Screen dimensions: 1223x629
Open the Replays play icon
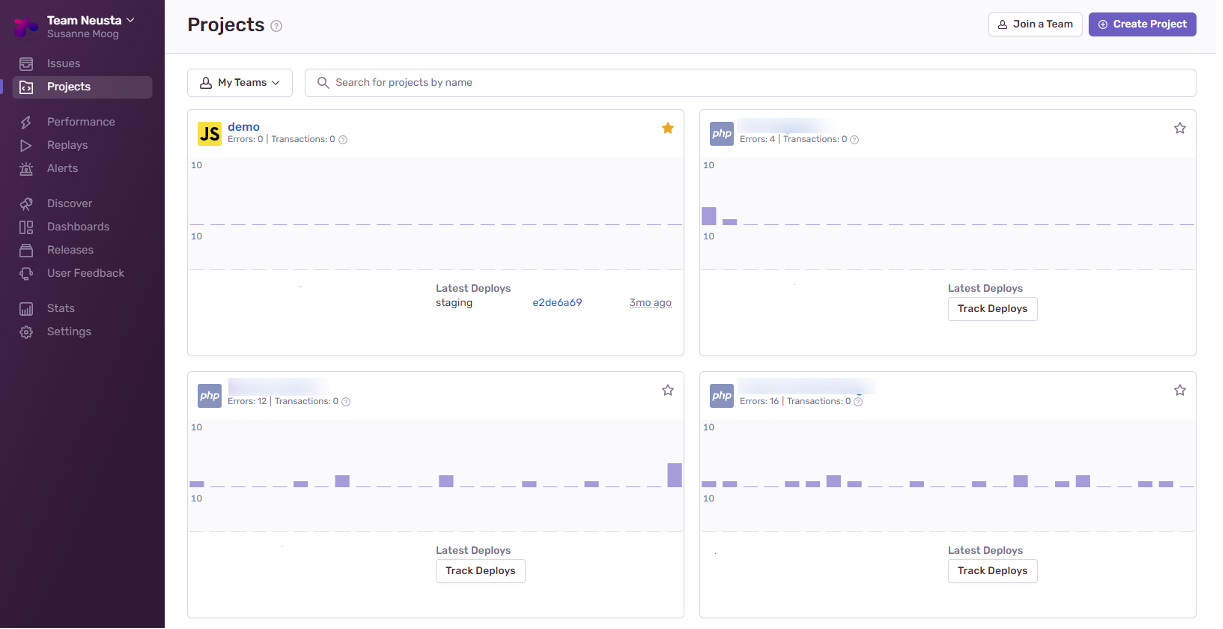click(x=26, y=145)
